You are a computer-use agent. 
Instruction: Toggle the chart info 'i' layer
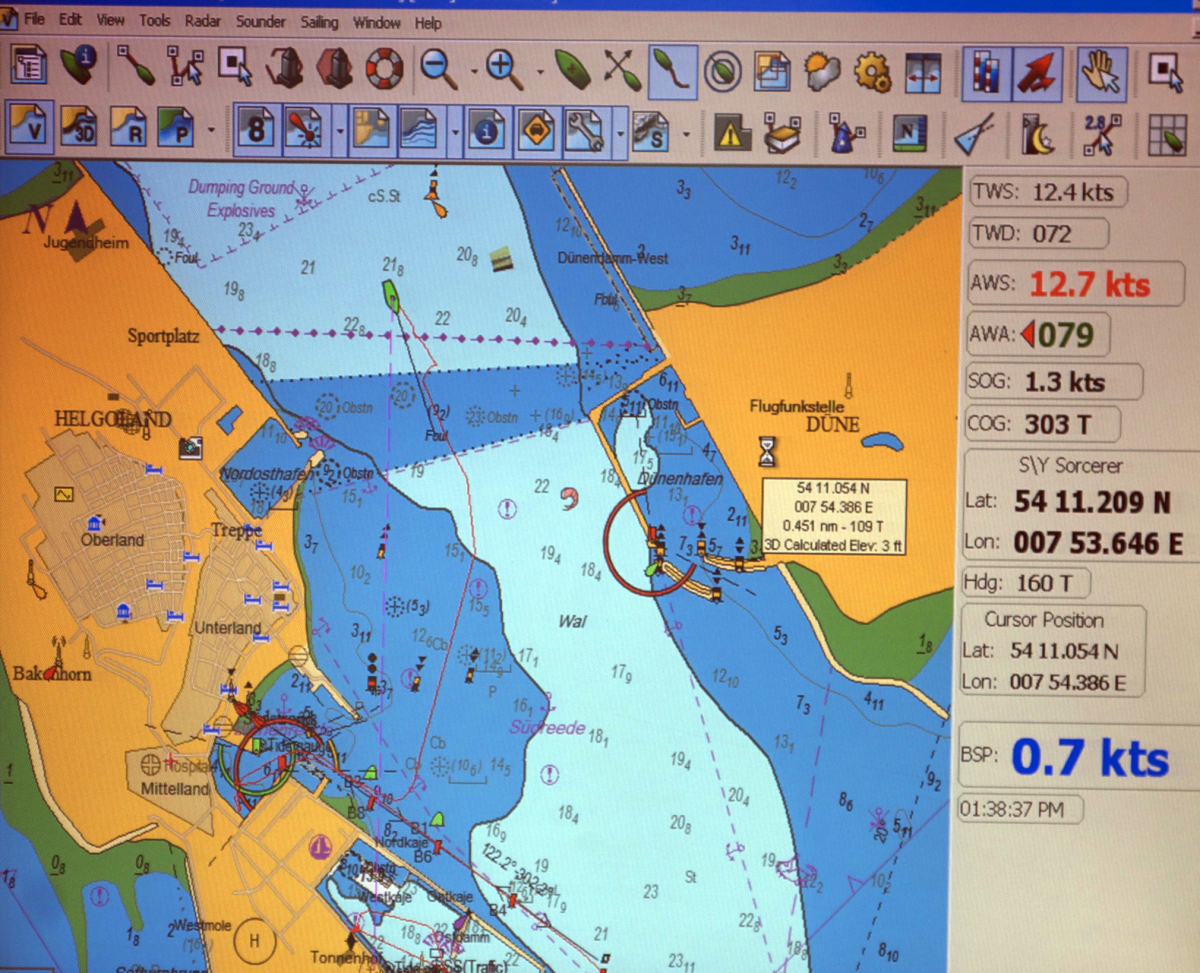click(x=487, y=131)
